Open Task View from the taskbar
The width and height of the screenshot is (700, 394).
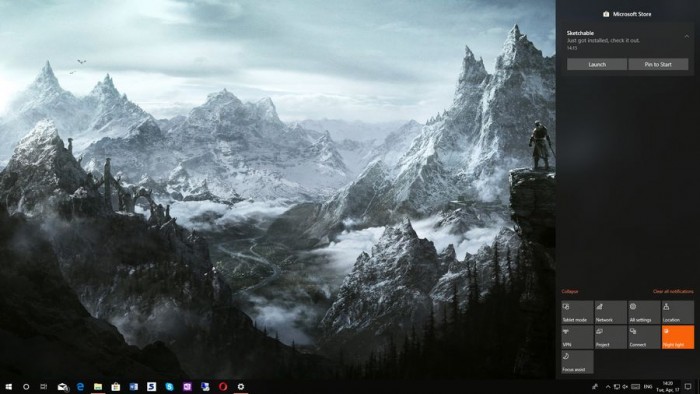click(44, 387)
